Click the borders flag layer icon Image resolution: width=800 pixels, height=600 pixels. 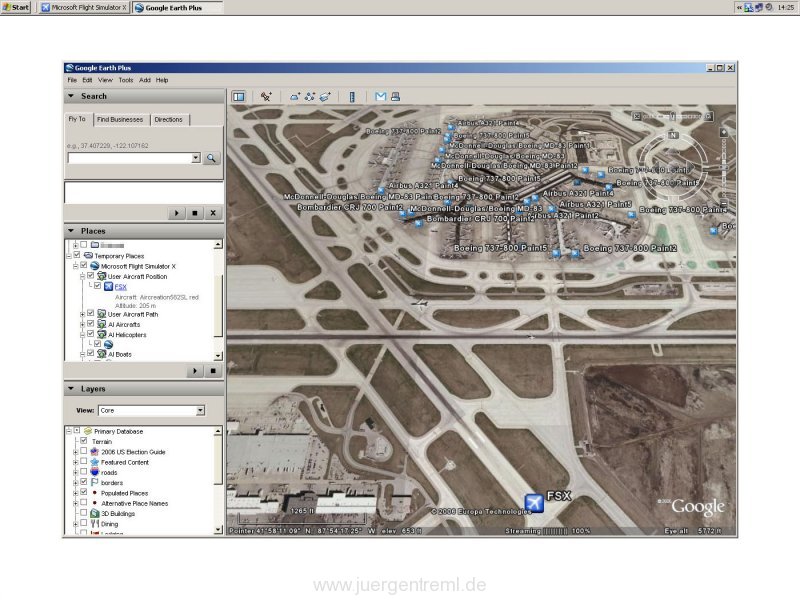coord(94,482)
